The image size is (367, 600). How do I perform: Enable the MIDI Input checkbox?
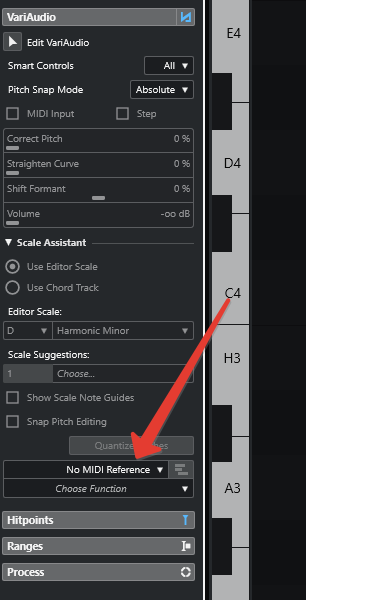coord(13,114)
